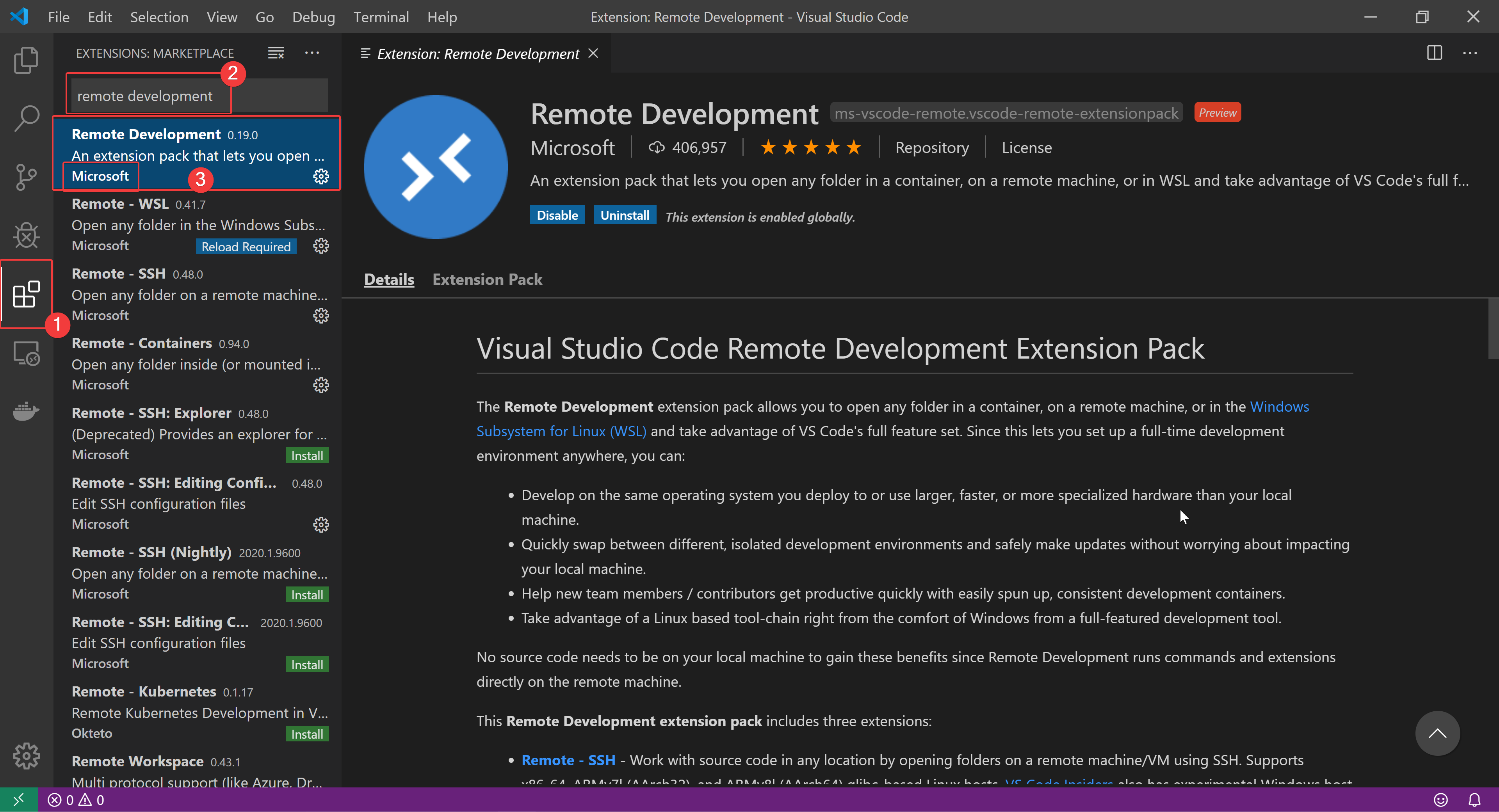Open the Search view in activity bar

pos(26,119)
